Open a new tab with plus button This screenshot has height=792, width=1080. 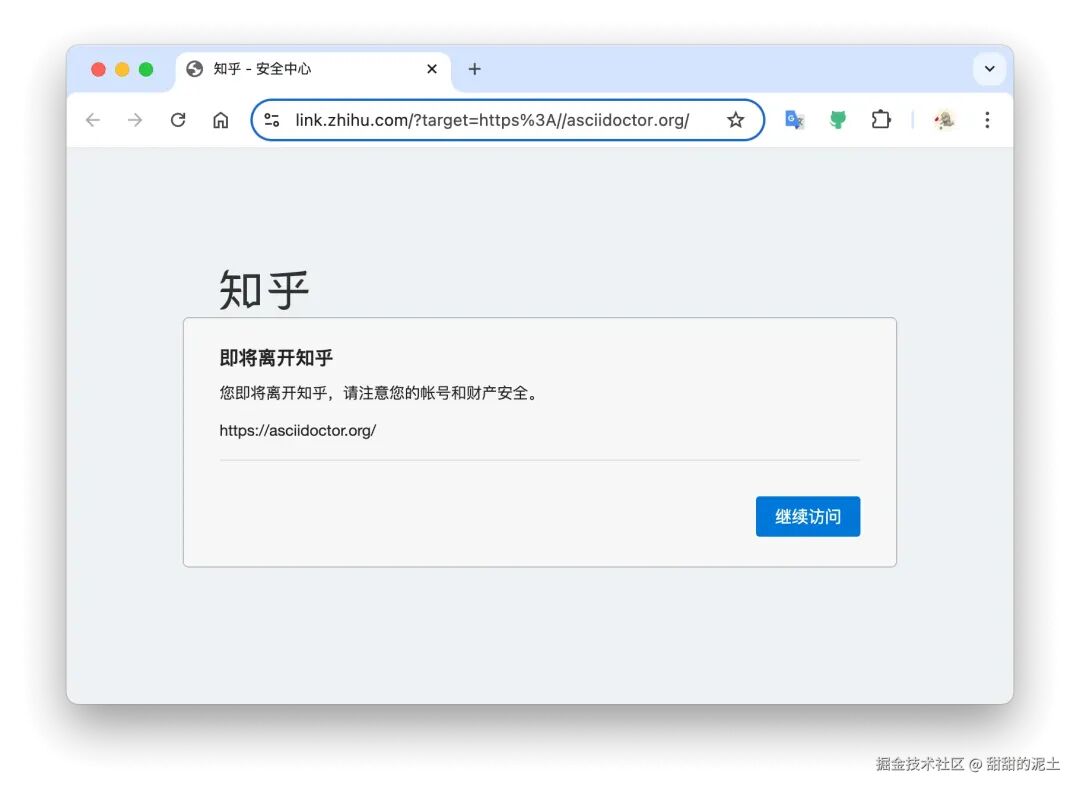(x=475, y=69)
